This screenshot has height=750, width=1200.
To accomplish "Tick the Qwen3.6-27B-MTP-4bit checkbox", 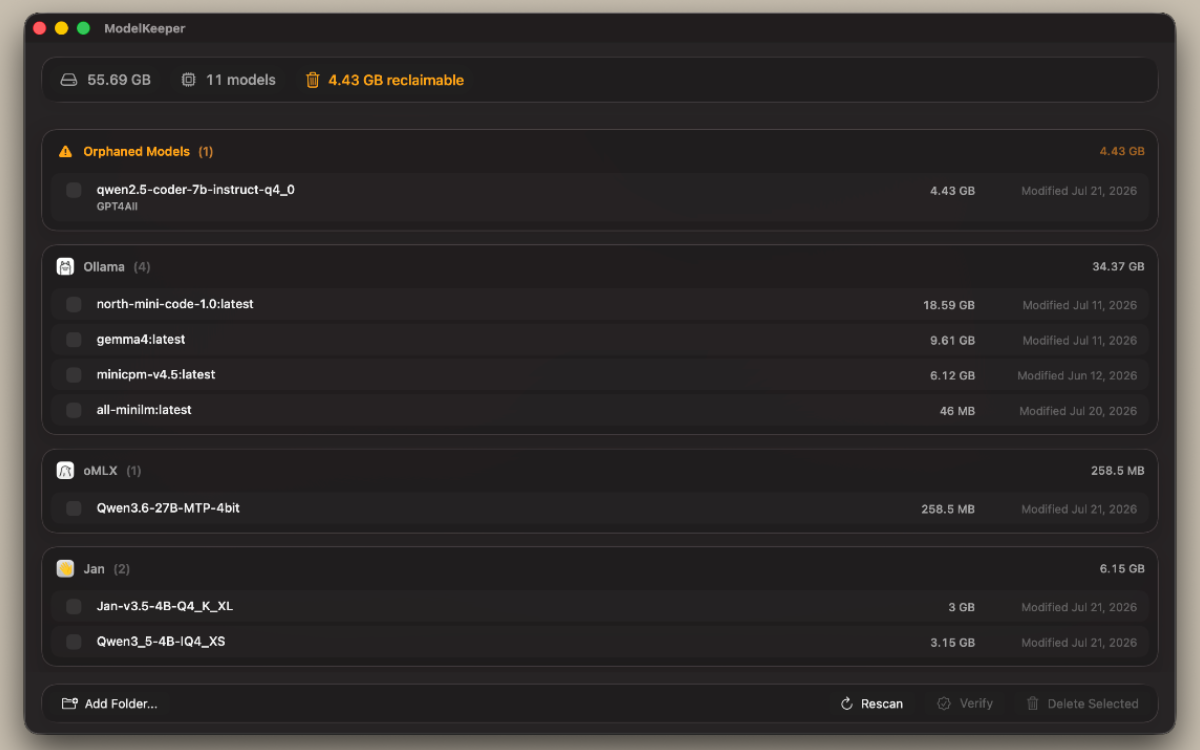I will coord(74,509).
